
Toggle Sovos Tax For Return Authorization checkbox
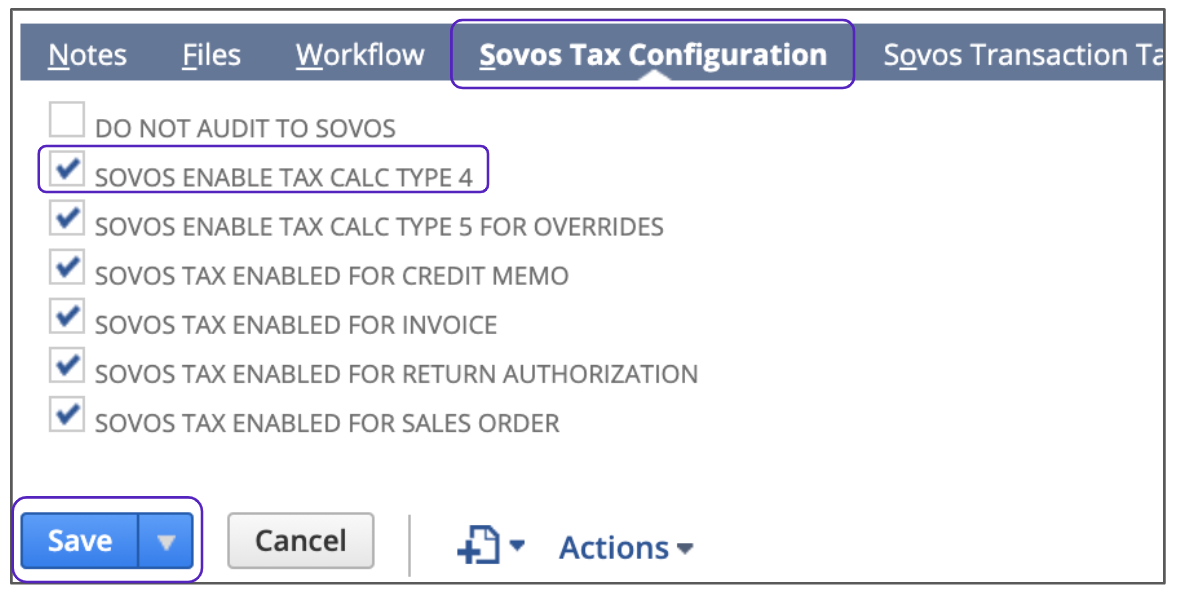67,366
